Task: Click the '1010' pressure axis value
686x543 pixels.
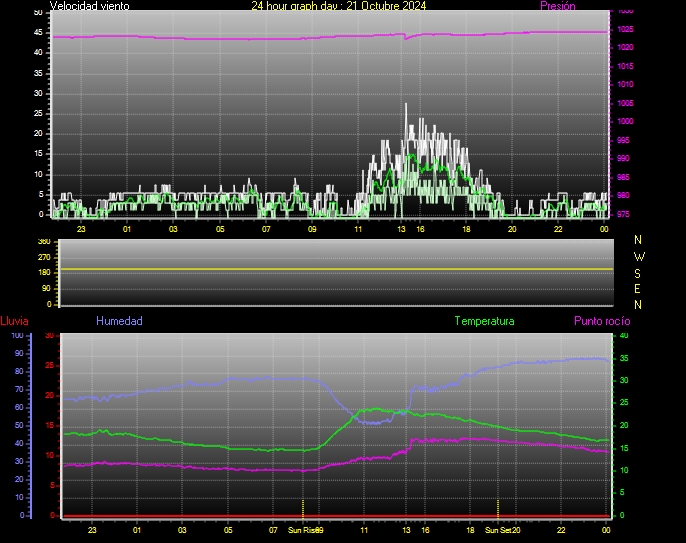Action: 626,84
